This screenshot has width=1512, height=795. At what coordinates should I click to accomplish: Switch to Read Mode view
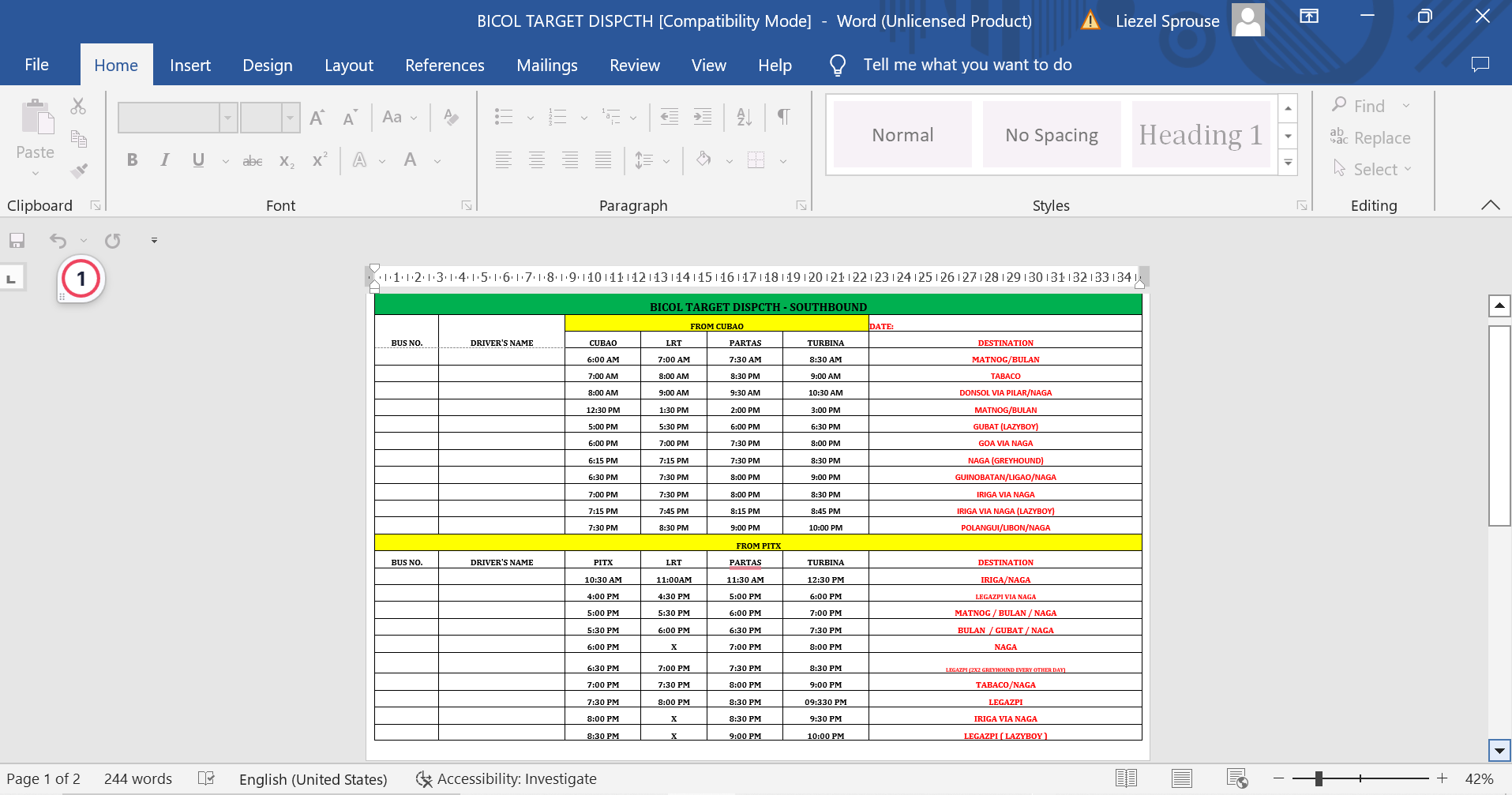point(1126,778)
